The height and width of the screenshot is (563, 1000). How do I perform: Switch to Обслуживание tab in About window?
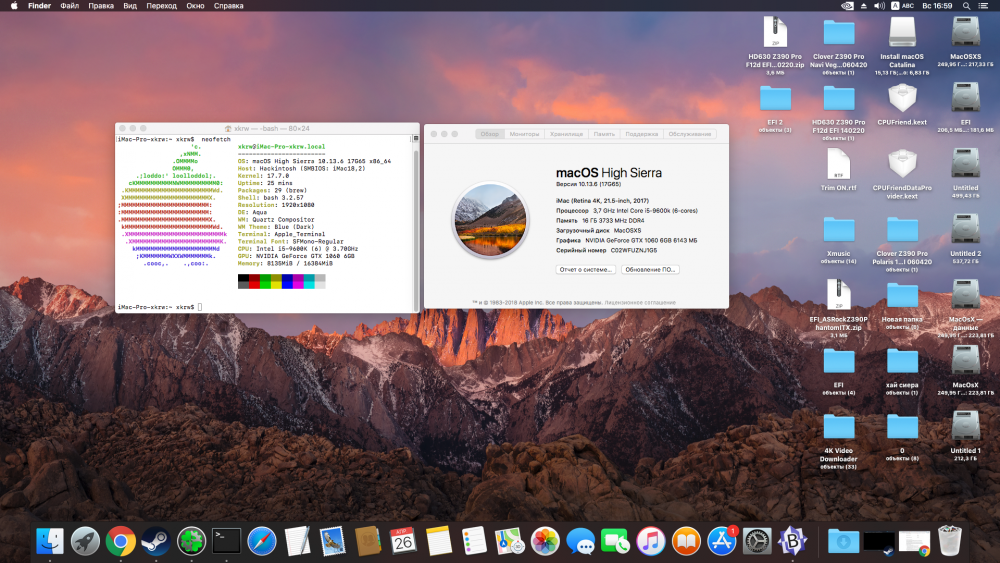(689, 134)
